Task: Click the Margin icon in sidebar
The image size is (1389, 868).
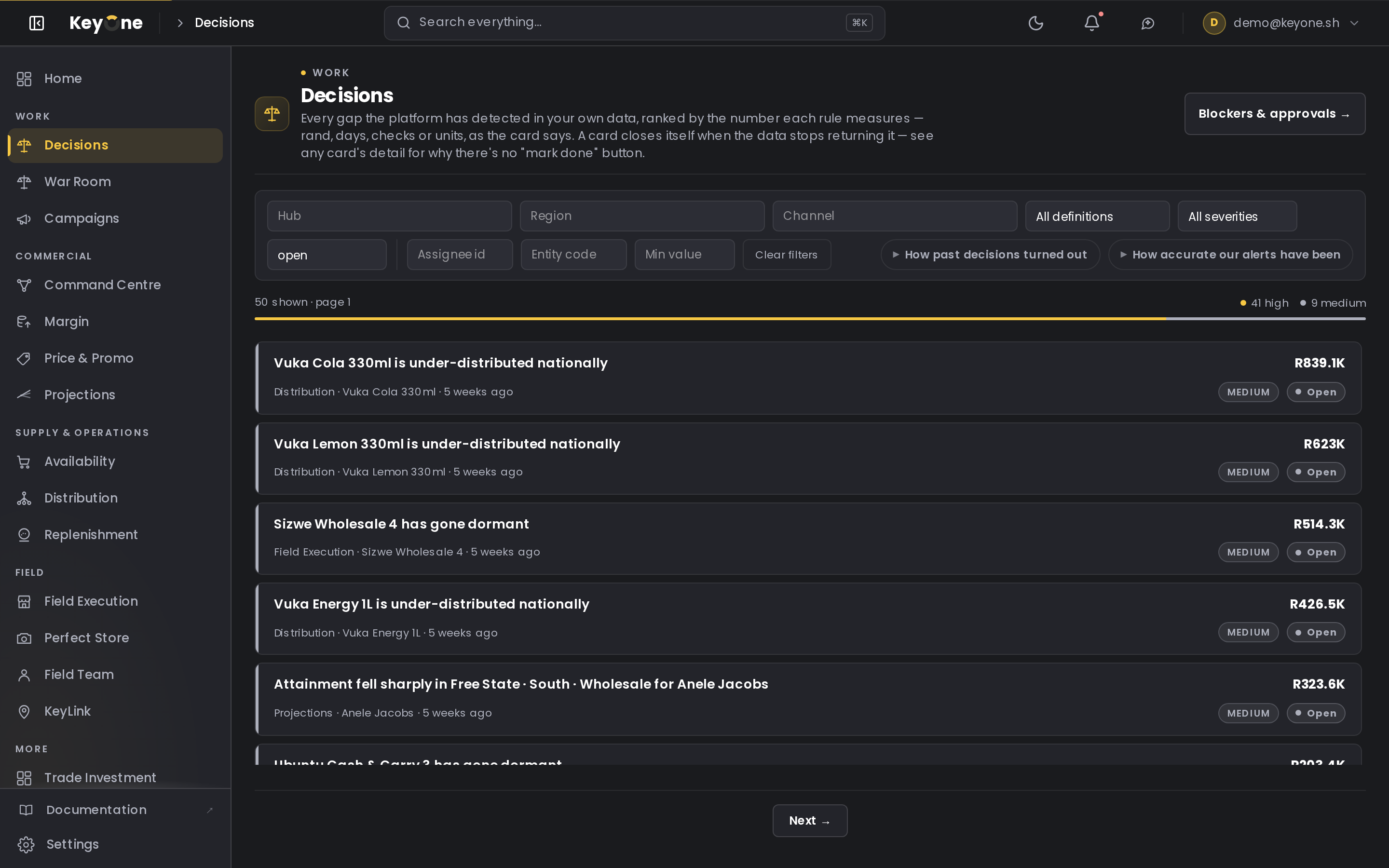Action: pos(24,322)
